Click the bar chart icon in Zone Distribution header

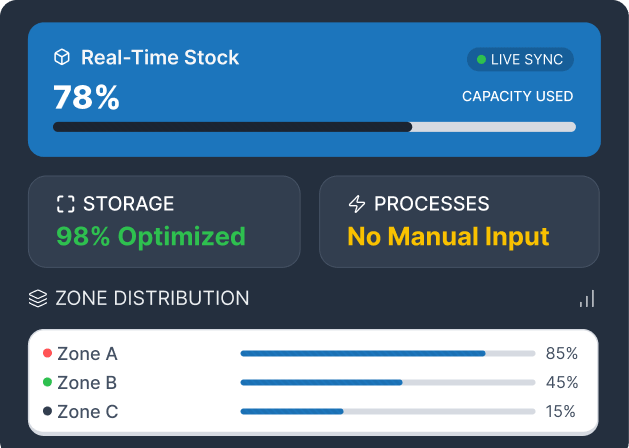(587, 299)
